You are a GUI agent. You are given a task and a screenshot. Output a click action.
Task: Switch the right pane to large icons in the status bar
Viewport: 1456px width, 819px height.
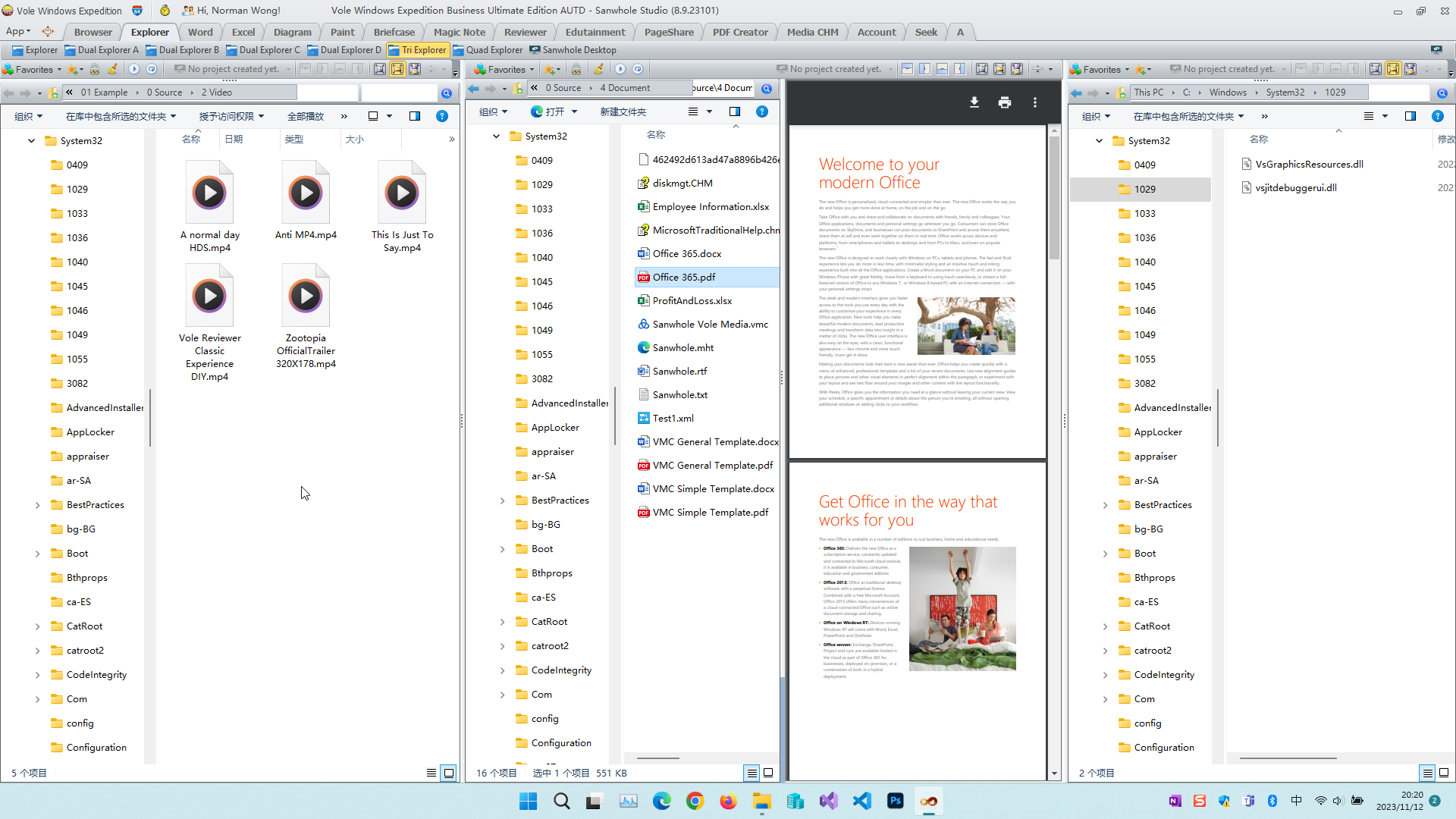click(1444, 773)
